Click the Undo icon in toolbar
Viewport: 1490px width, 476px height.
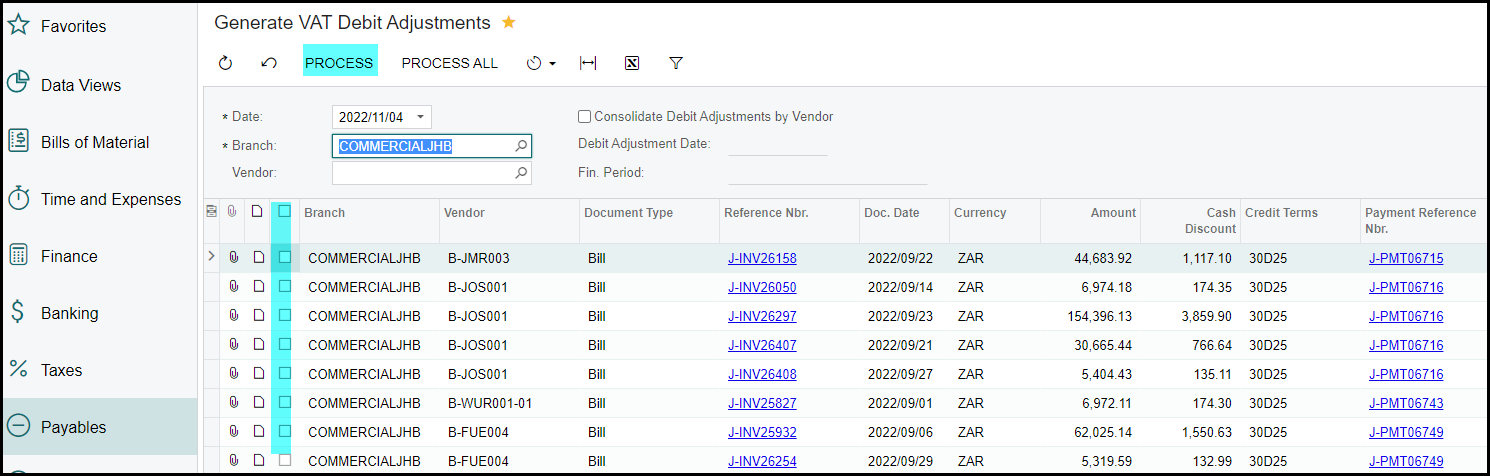coord(268,63)
